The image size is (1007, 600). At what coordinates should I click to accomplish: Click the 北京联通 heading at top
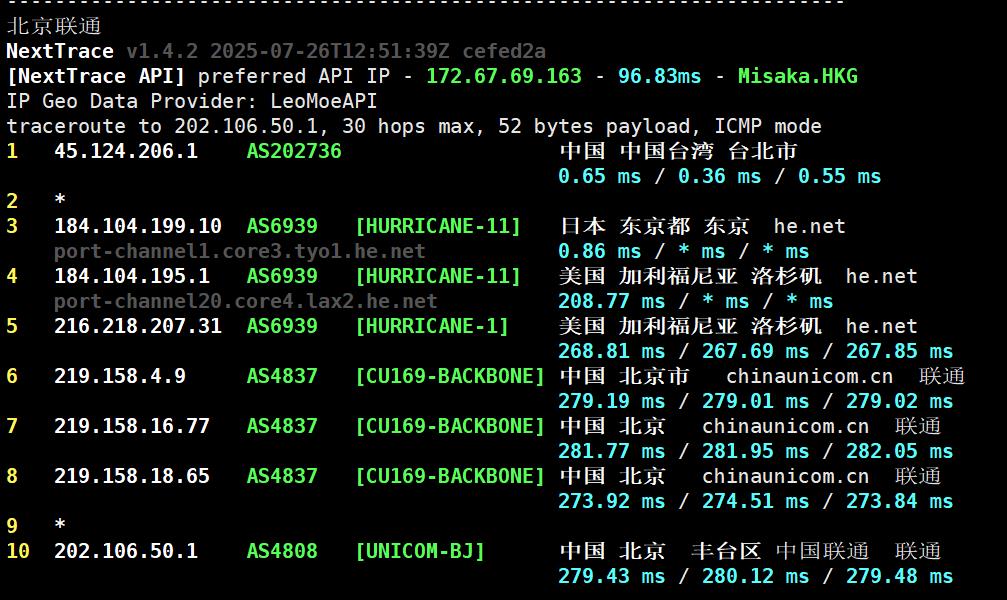tap(54, 26)
